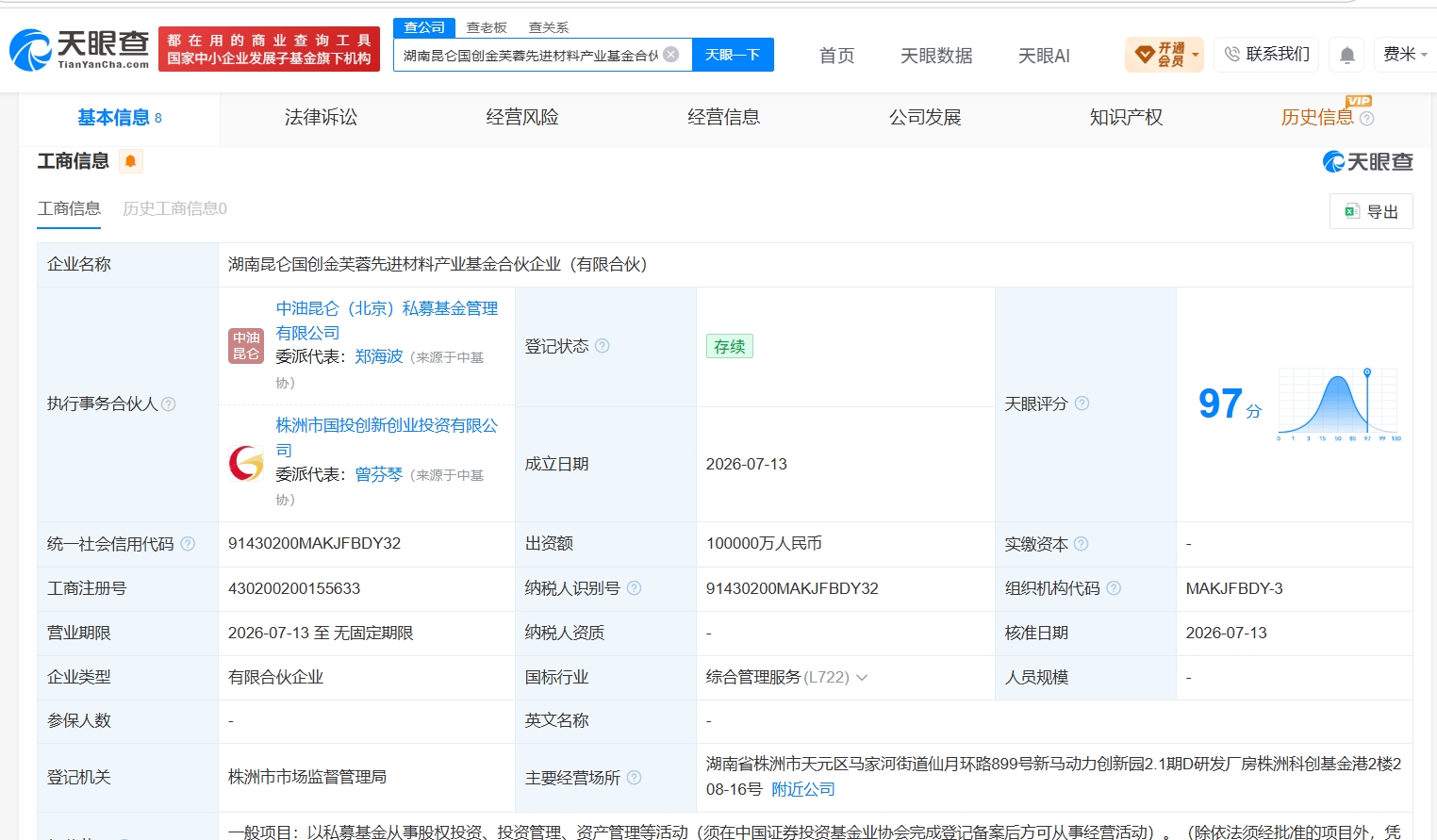
Task: Open the 历史信息 VIP tab
Action: (x=1317, y=118)
